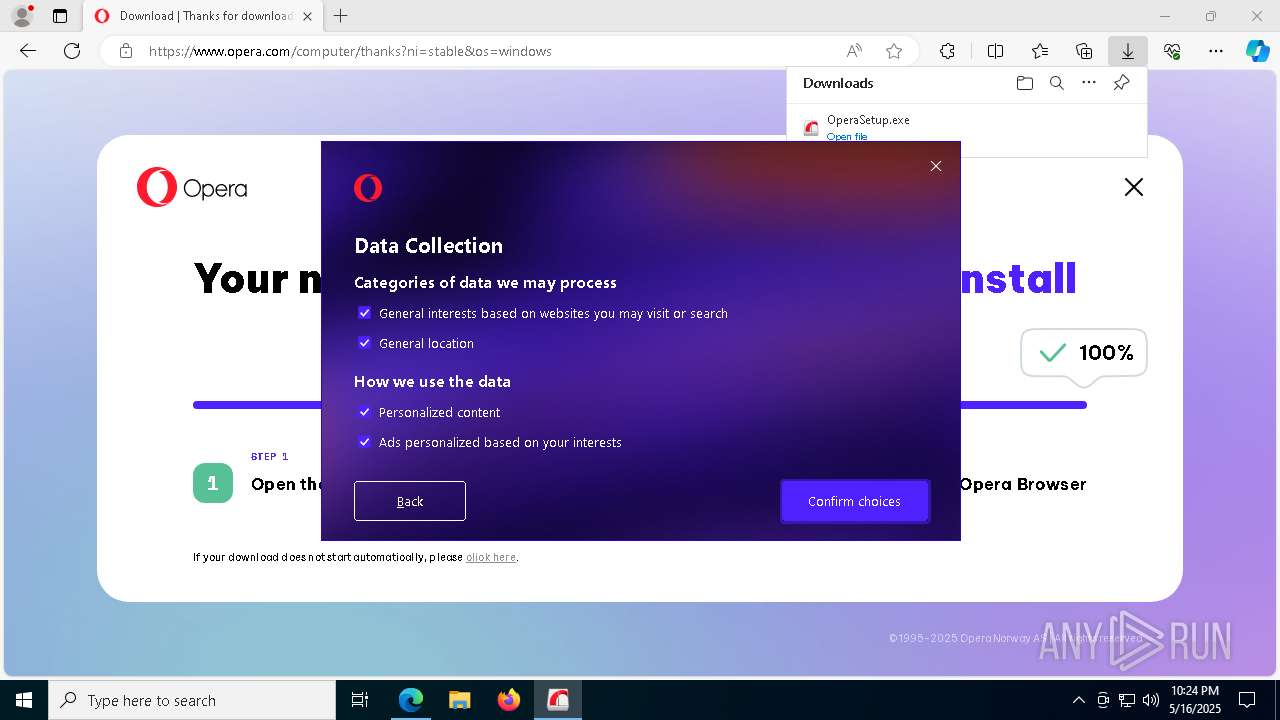1280x720 pixels.
Task: Go back to previous page
Action: (28, 51)
